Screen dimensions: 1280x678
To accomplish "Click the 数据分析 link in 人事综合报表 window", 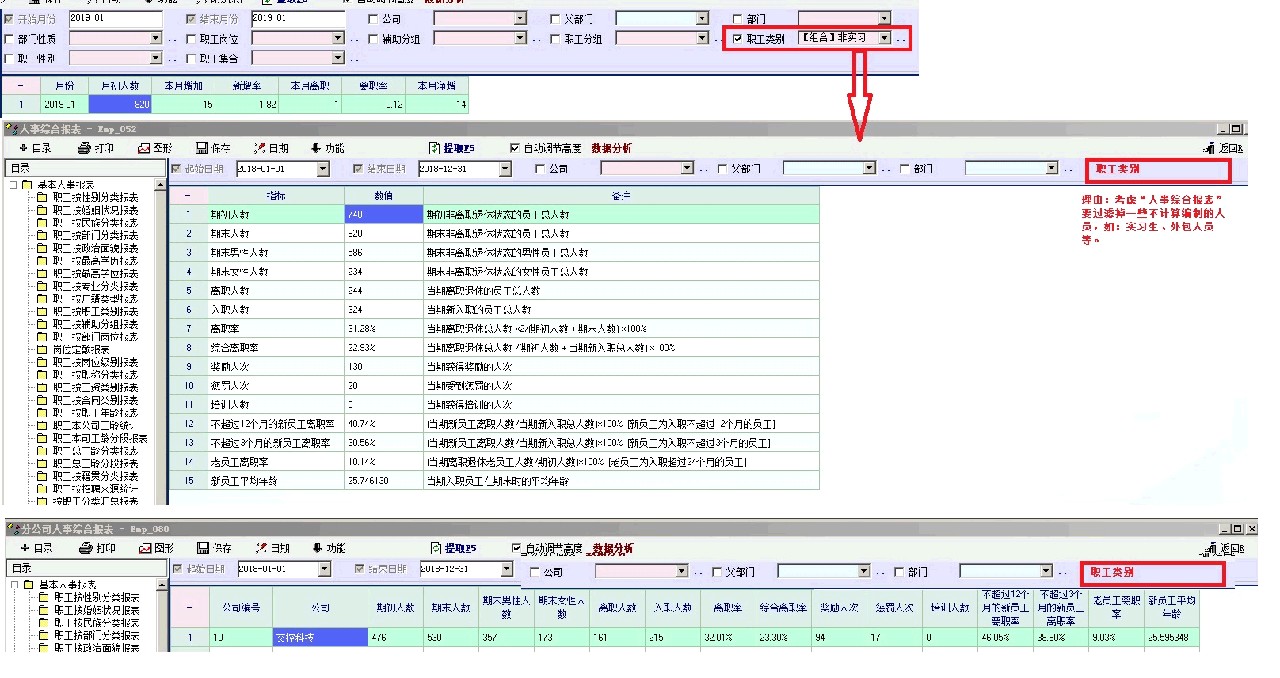I will [x=611, y=148].
